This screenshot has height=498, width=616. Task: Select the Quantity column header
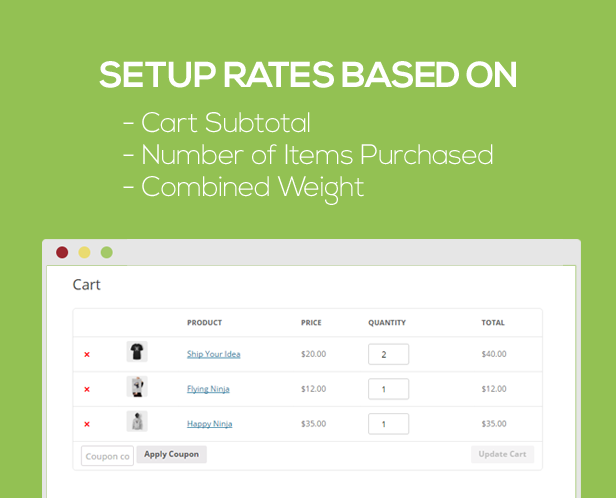coord(387,323)
